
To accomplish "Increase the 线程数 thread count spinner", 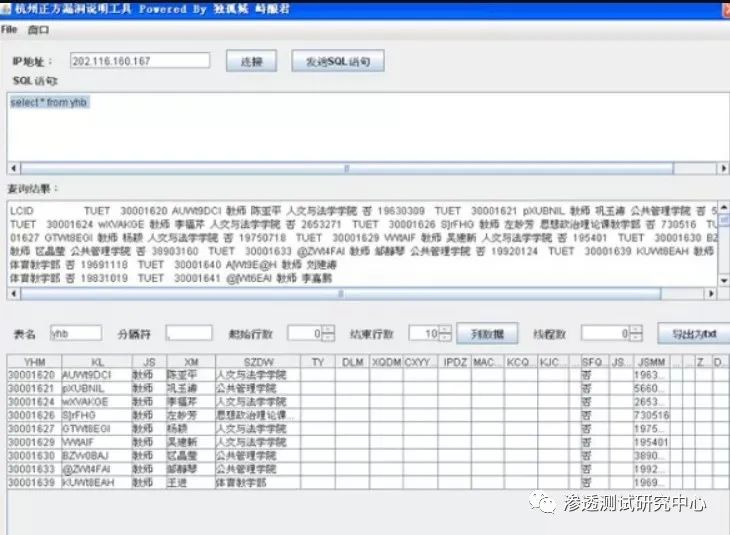I will coord(636,329).
